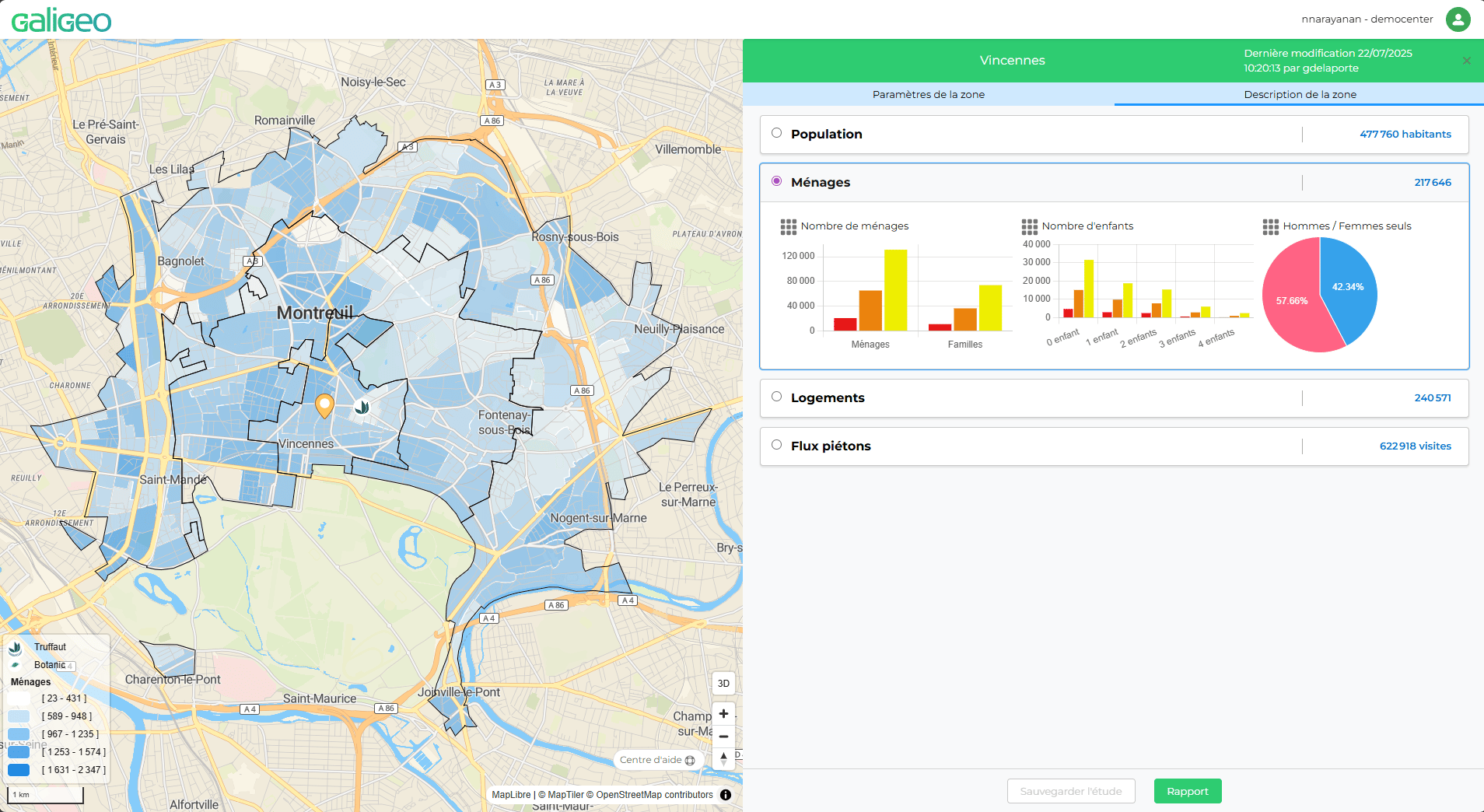Image resolution: width=1484 pixels, height=812 pixels.
Task: Select the Flux piétons radio button
Action: pyautogui.click(x=776, y=445)
